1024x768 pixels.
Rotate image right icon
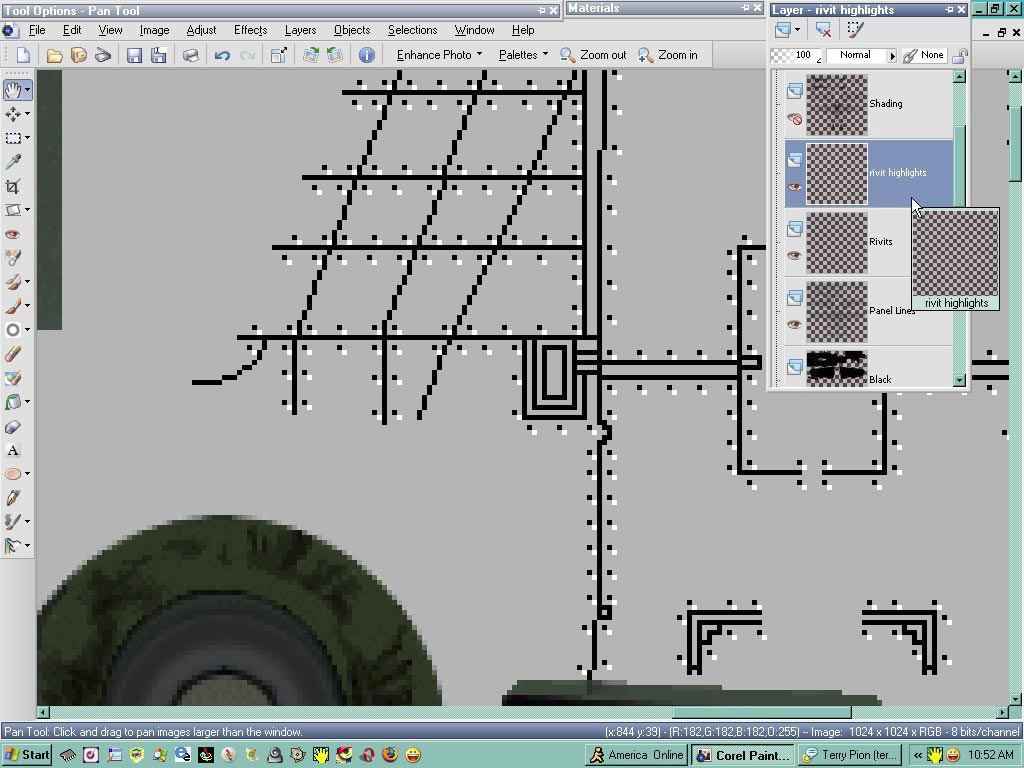(311, 55)
